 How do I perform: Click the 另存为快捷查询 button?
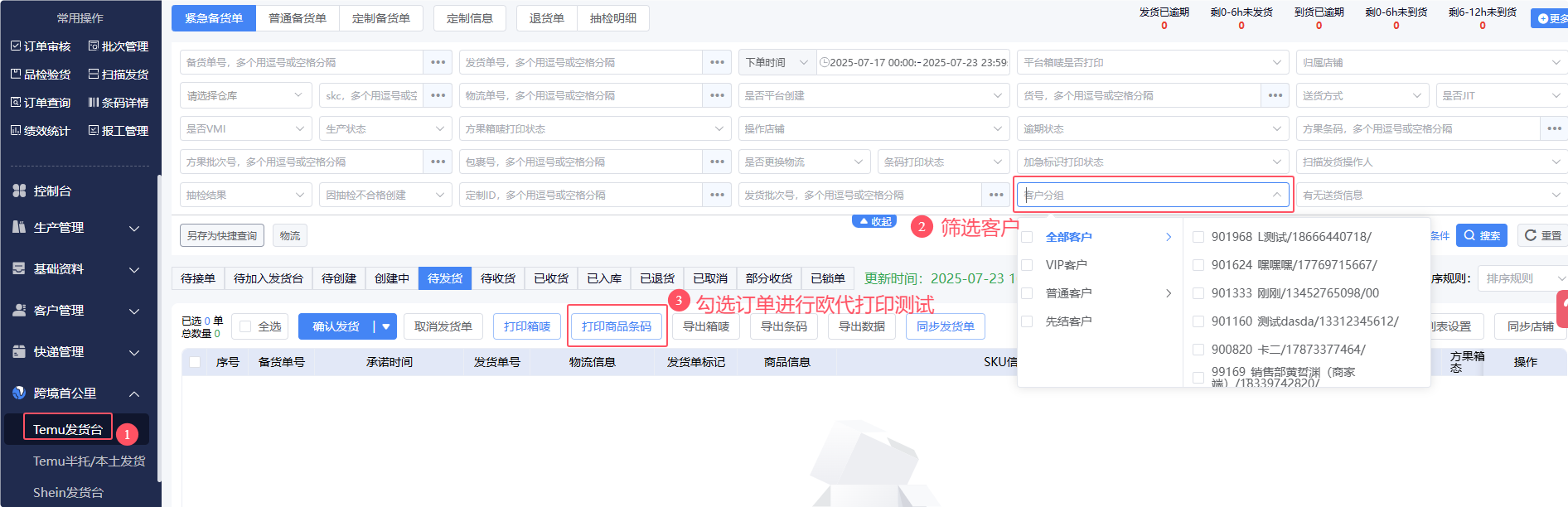(222, 235)
